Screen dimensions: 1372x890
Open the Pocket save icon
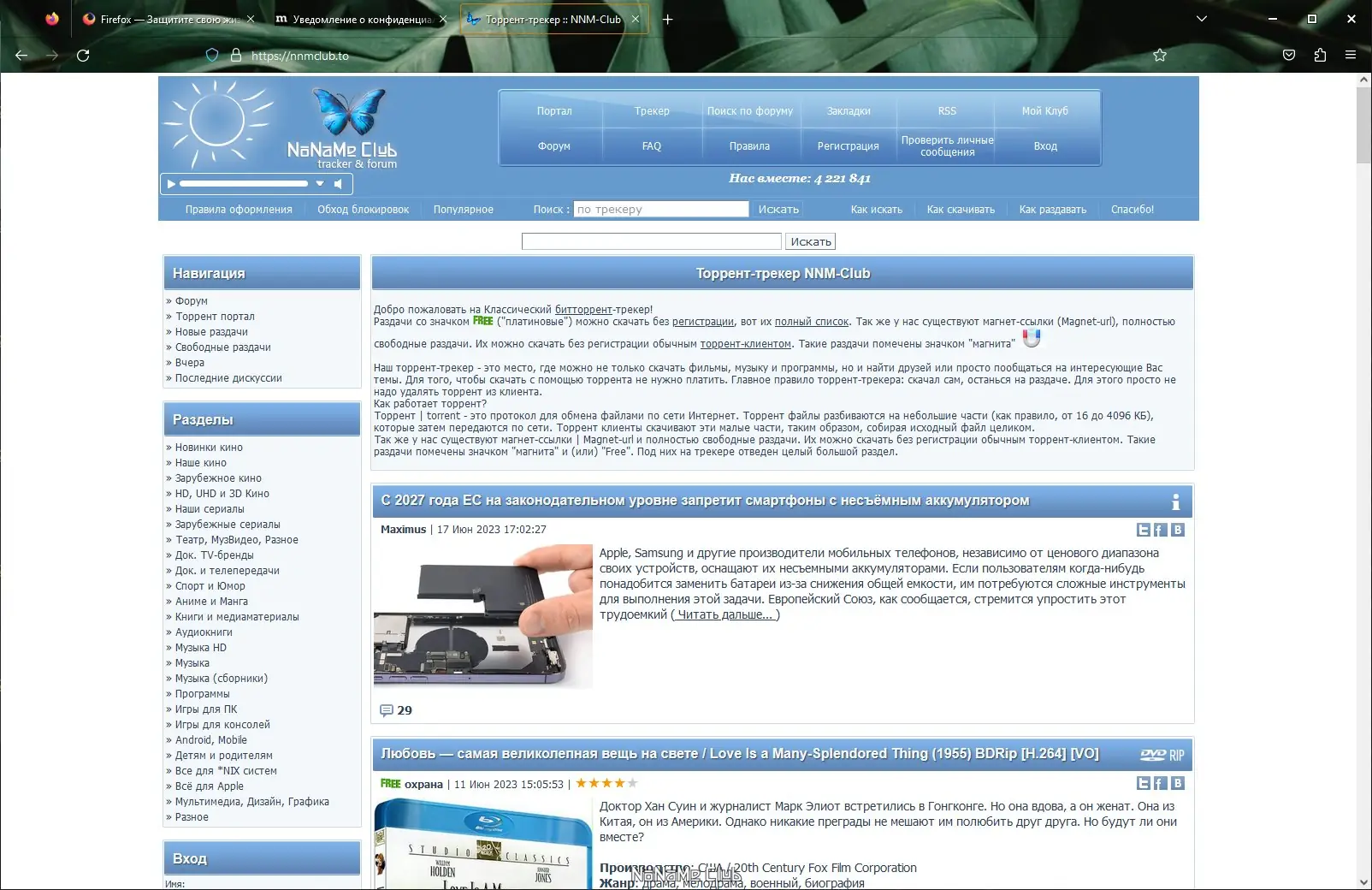tap(1289, 56)
